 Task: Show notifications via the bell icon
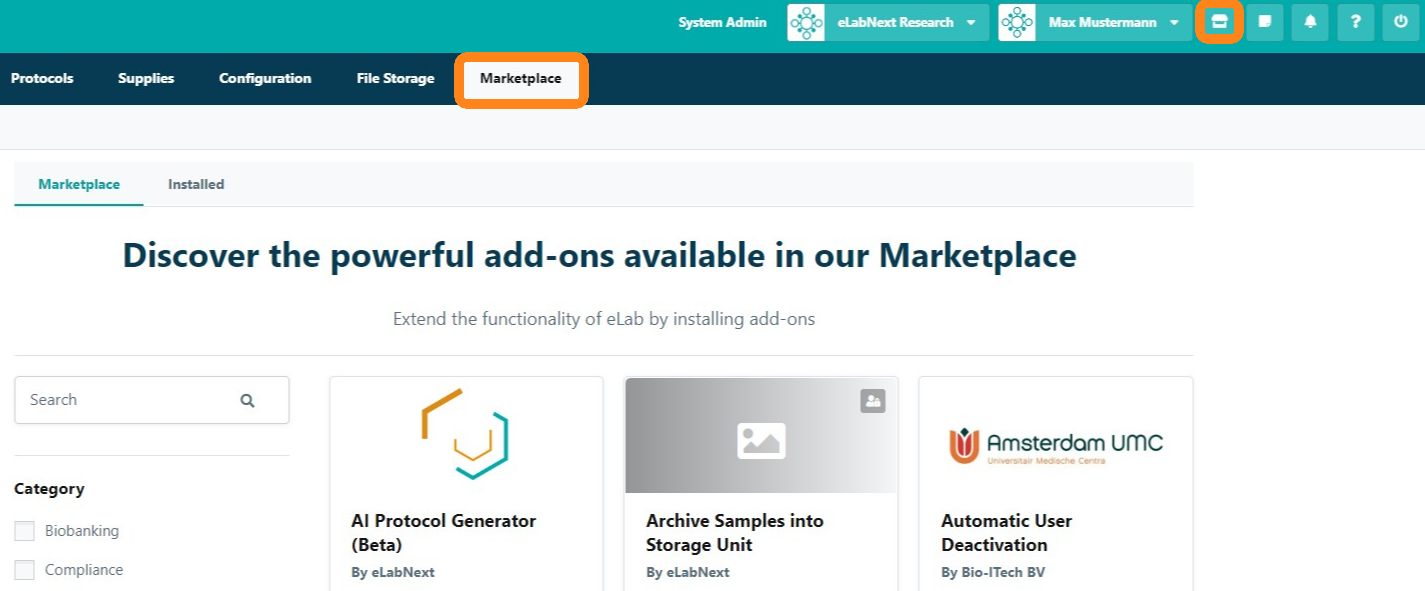point(1310,22)
